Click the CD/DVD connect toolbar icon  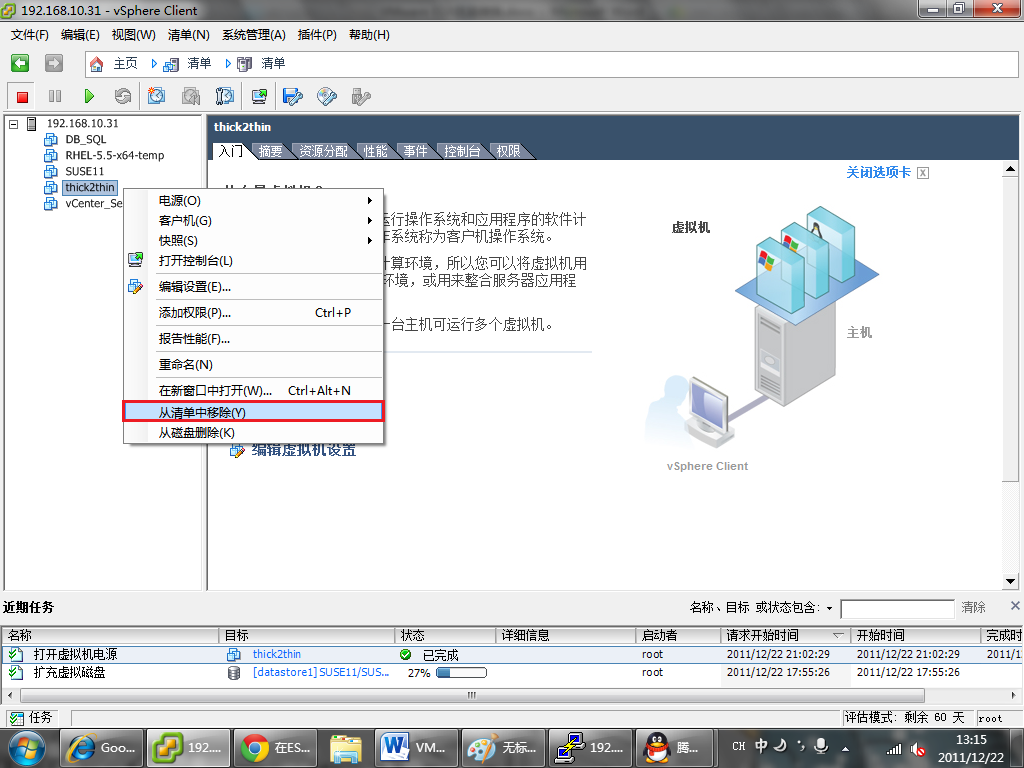tap(327, 97)
